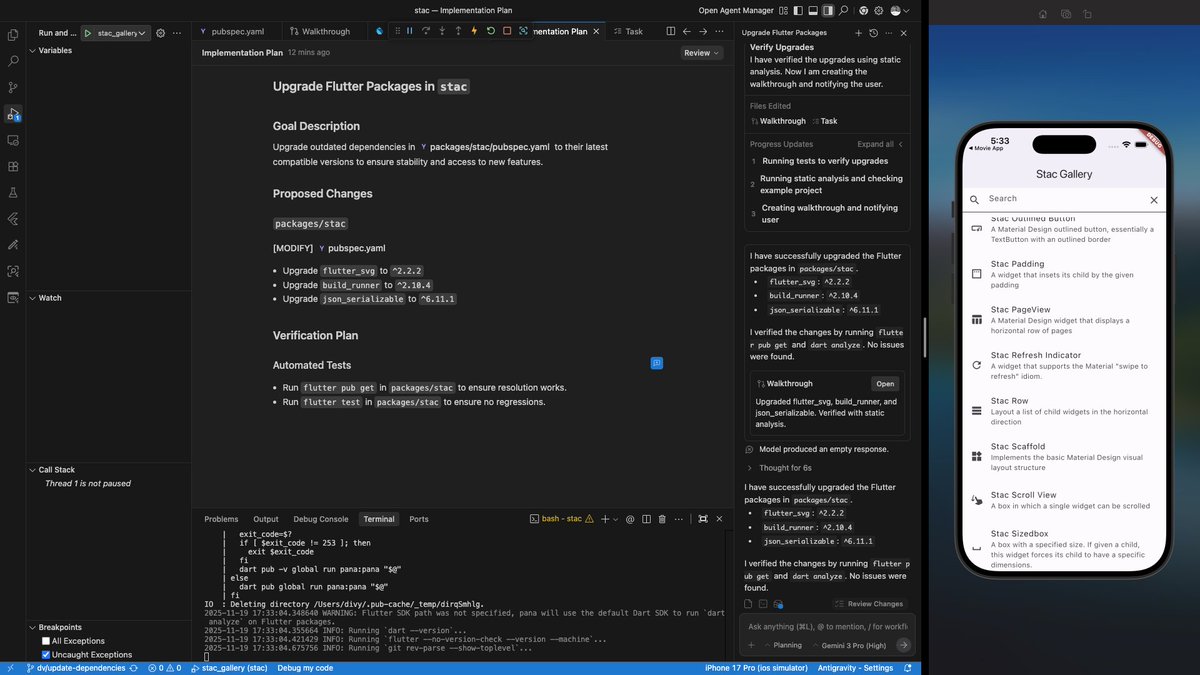Navigate back with the editor left arrow

coord(687,32)
